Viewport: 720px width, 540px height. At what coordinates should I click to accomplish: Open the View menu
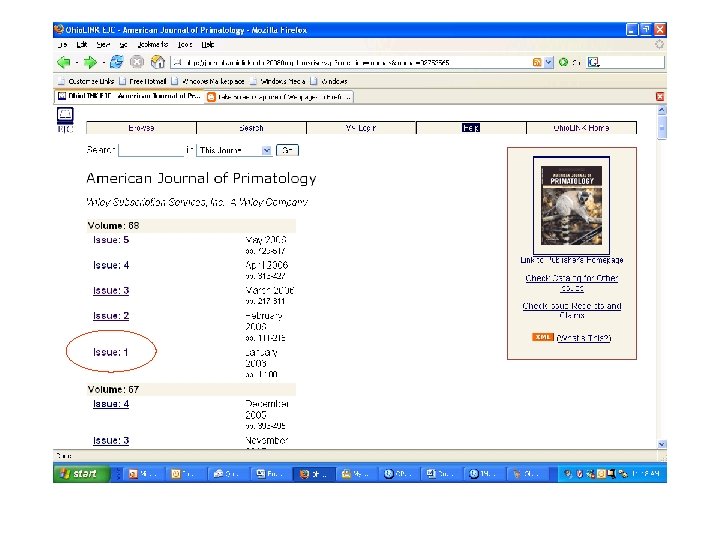pos(103,45)
